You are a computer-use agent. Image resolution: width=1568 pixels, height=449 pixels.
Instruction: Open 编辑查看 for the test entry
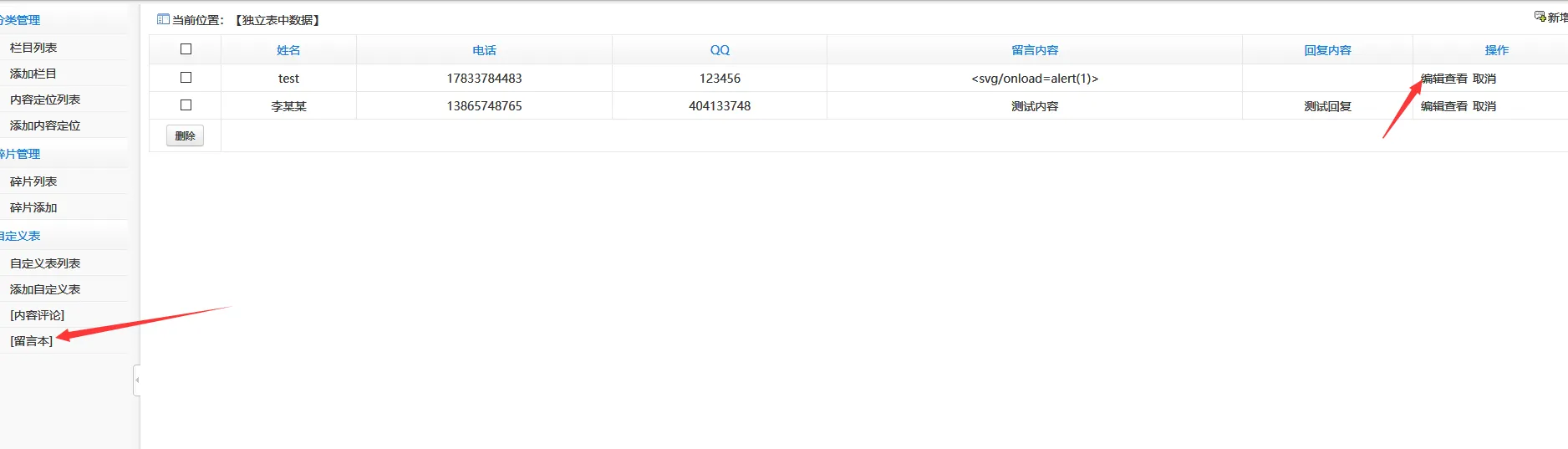(1443, 79)
